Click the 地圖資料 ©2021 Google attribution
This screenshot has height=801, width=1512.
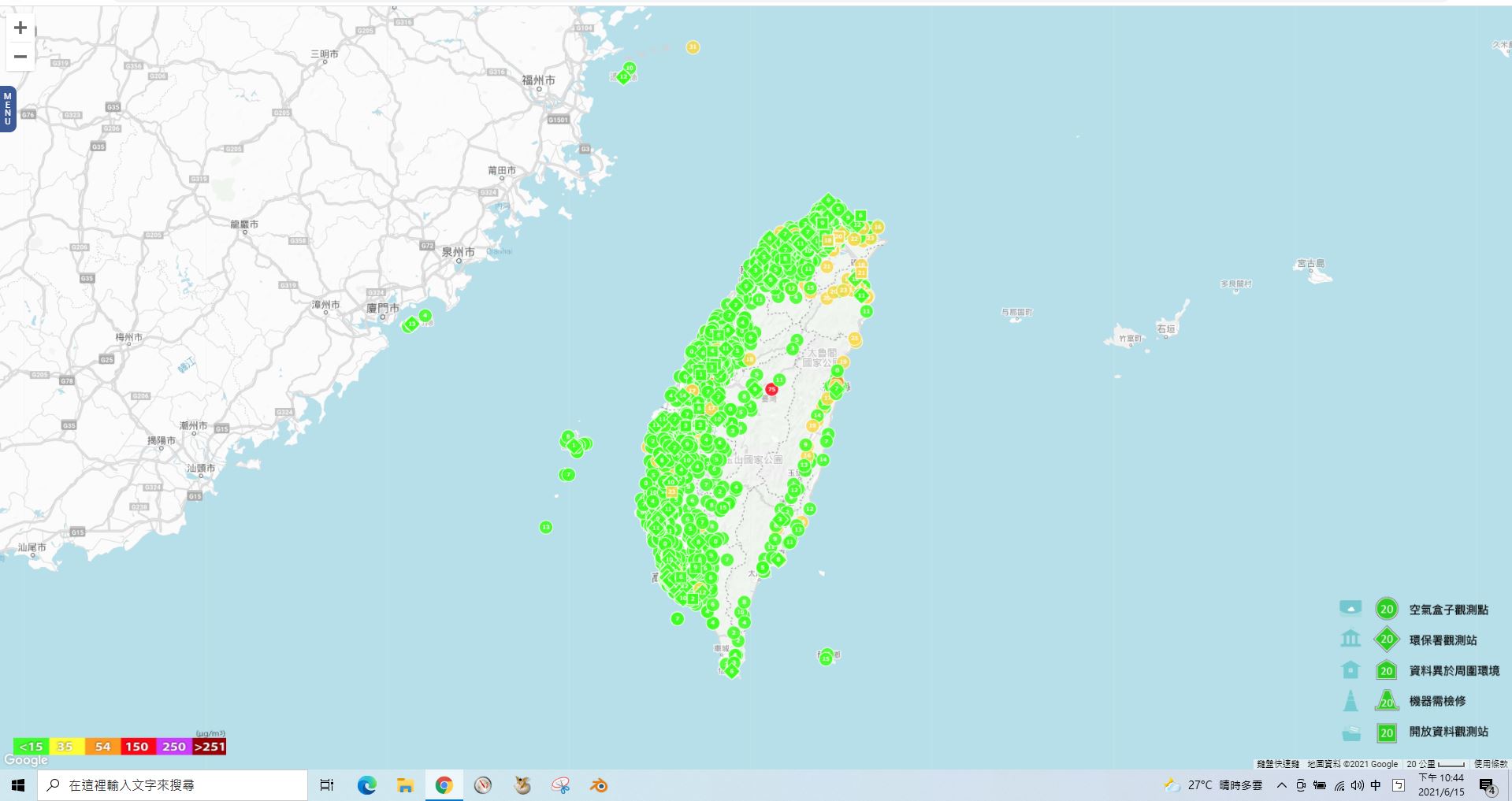1352,764
